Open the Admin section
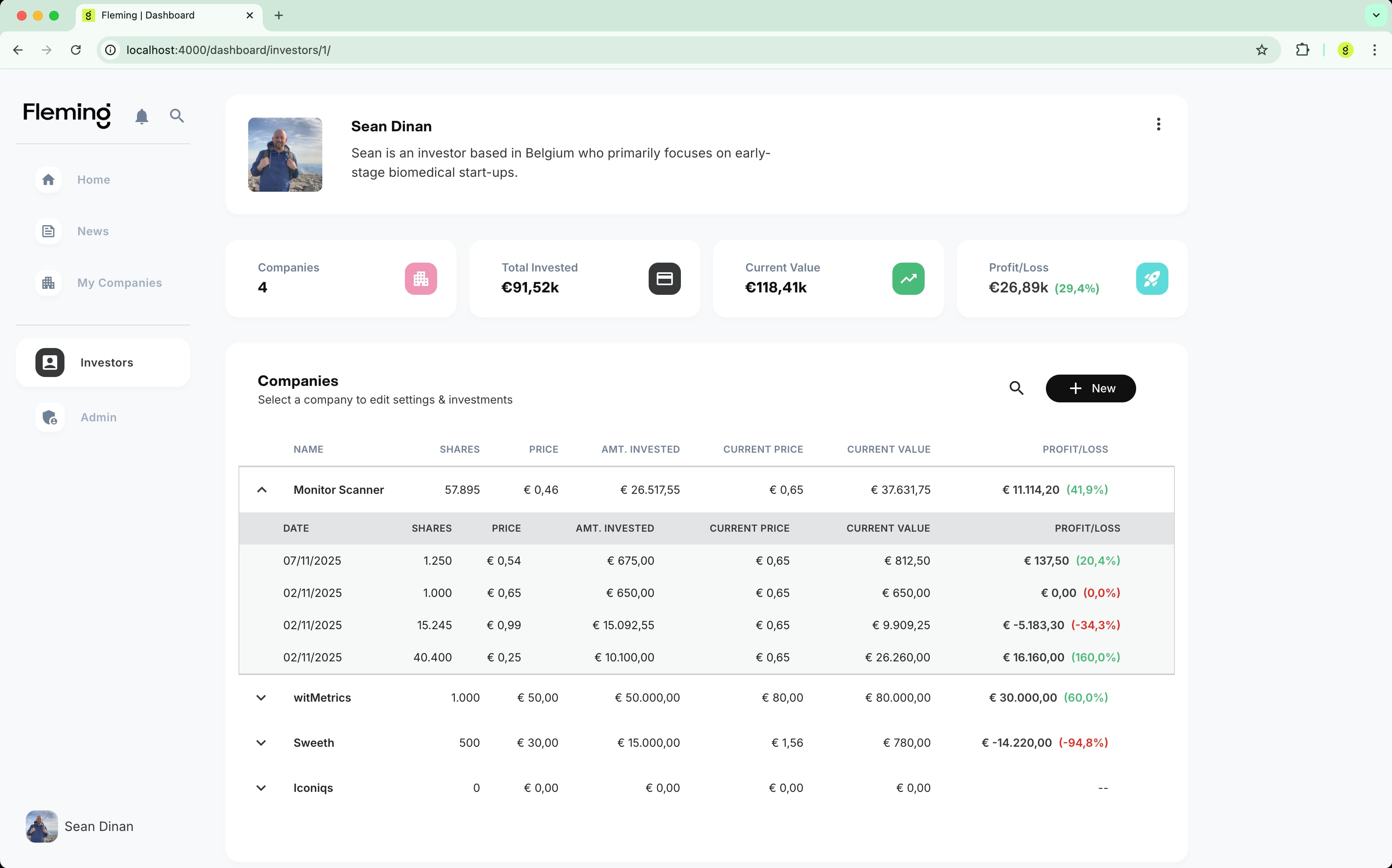 point(98,417)
